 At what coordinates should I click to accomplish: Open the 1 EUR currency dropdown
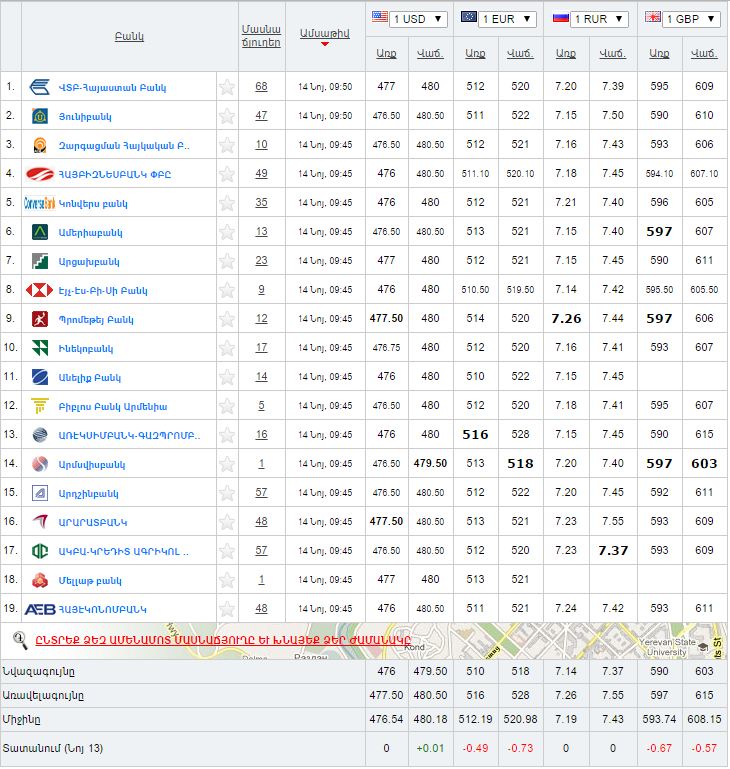pos(498,19)
